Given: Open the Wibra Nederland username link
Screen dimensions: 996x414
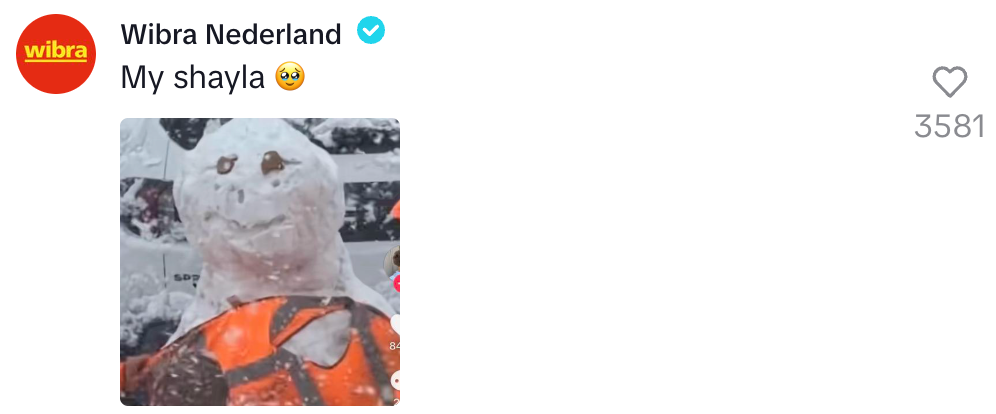Looking at the screenshot, I should [x=231, y=34].
